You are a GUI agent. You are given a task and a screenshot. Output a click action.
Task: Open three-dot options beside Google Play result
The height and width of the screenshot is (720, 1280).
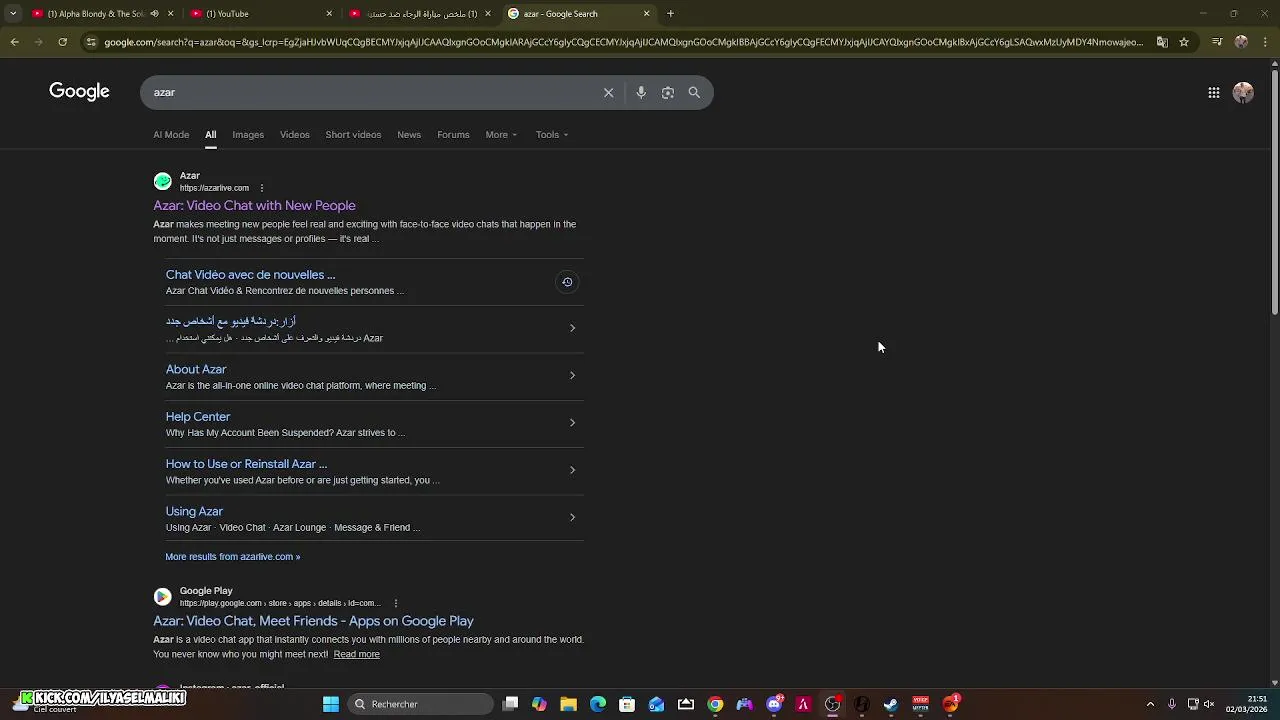[x=396, y=603]
